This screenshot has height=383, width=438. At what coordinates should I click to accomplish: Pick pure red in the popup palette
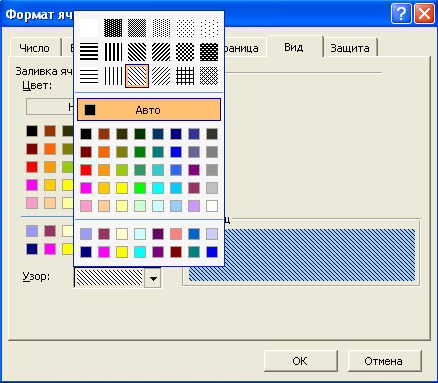pyautogui.click(x=86, y=170)
